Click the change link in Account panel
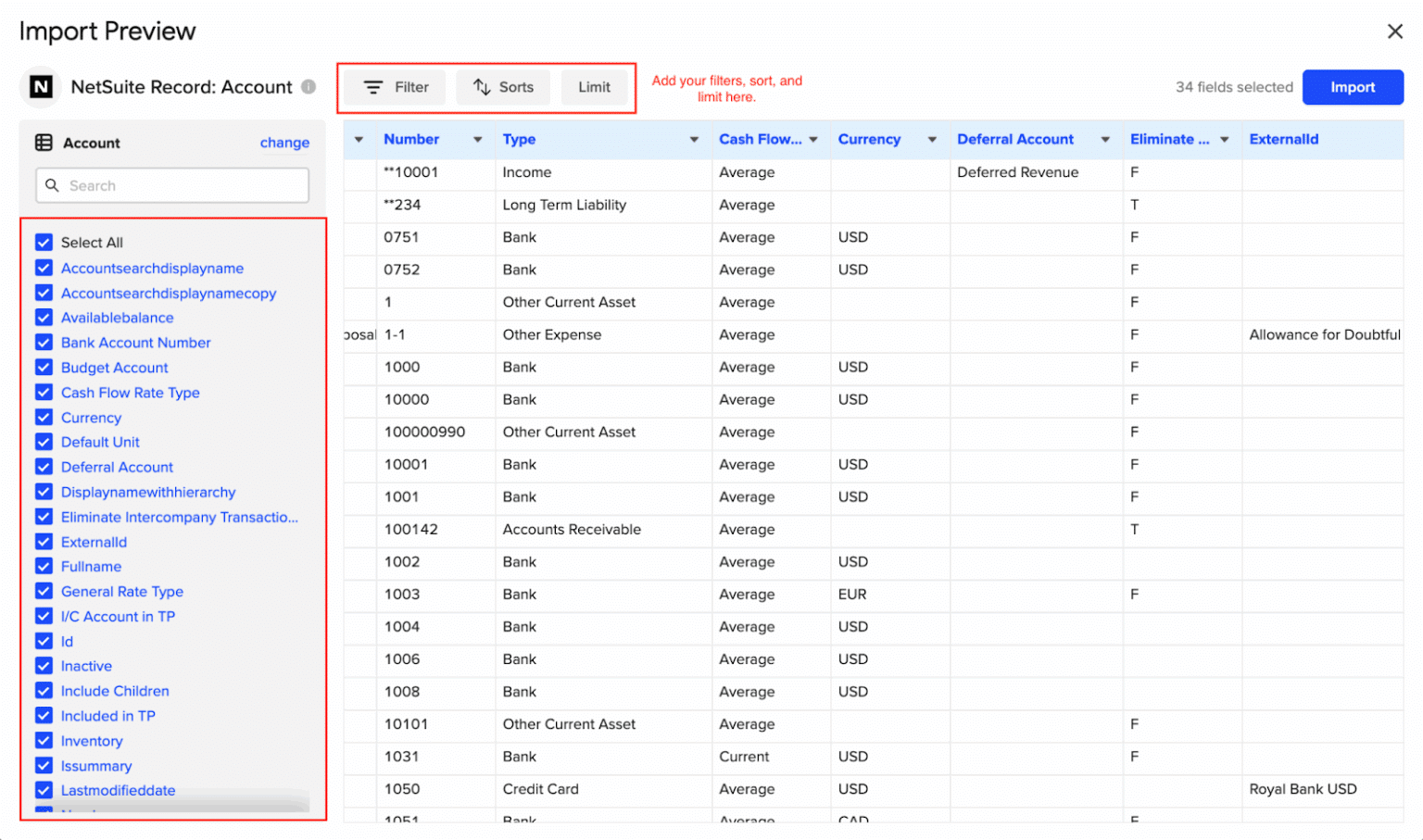1423x840 pixels. pos(284,142)
